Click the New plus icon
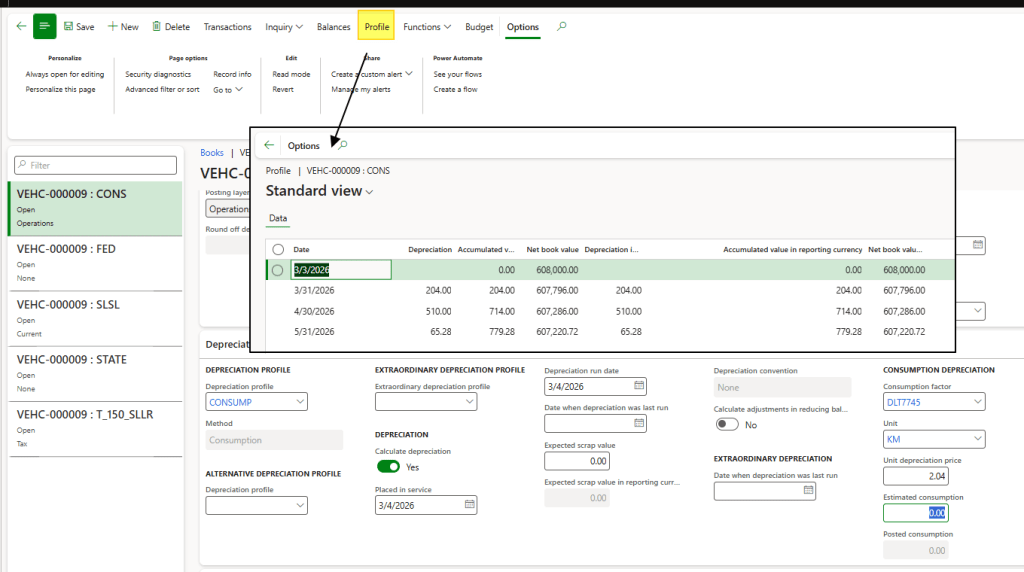 pyautogui.click(x=113, y=27)
